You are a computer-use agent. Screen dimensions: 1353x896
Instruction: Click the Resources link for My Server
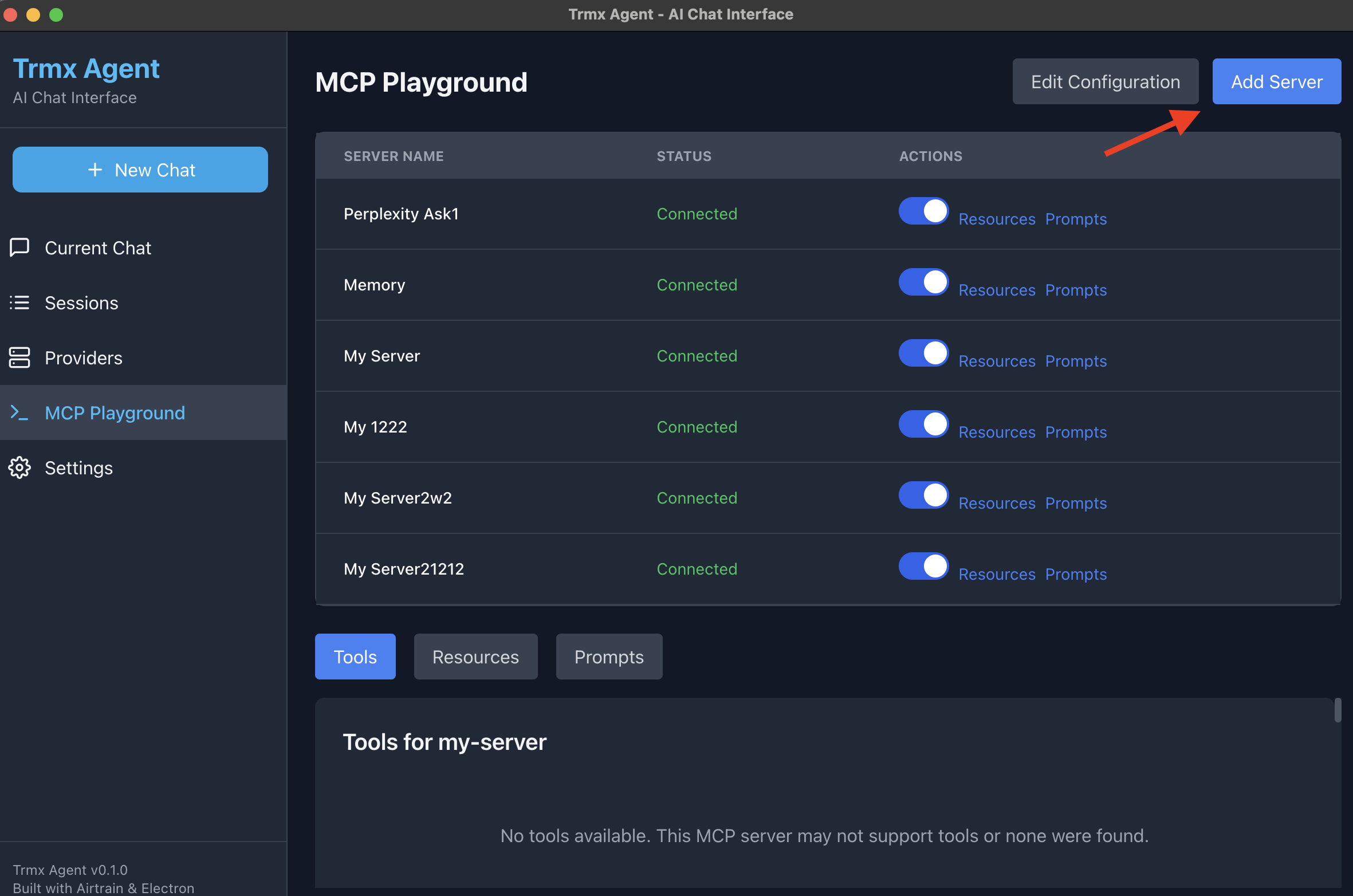coord(997,361)
